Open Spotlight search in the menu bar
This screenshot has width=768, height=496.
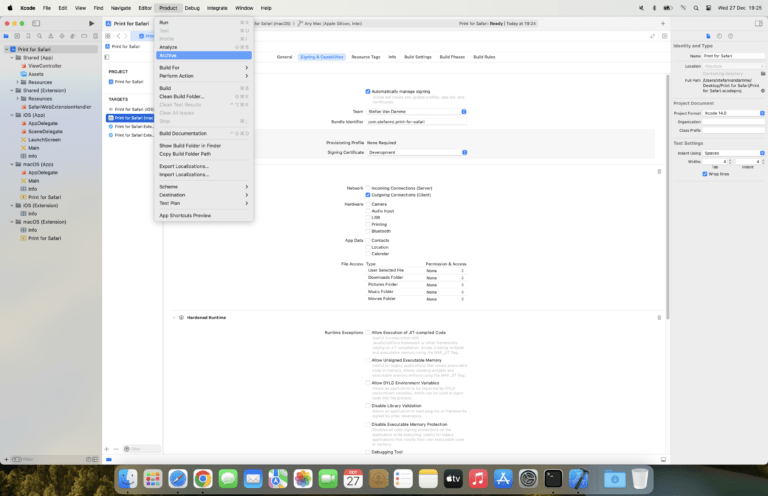point(696,8)
